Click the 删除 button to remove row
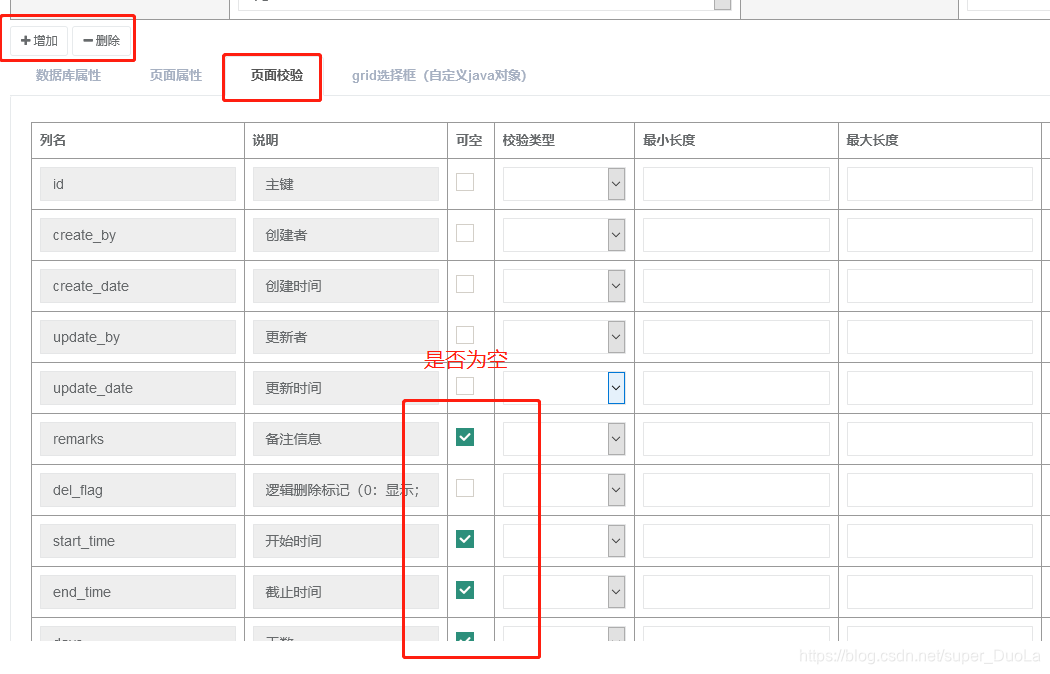The width and height of the screenshot is (1050, 674). (x=101, y=41)
